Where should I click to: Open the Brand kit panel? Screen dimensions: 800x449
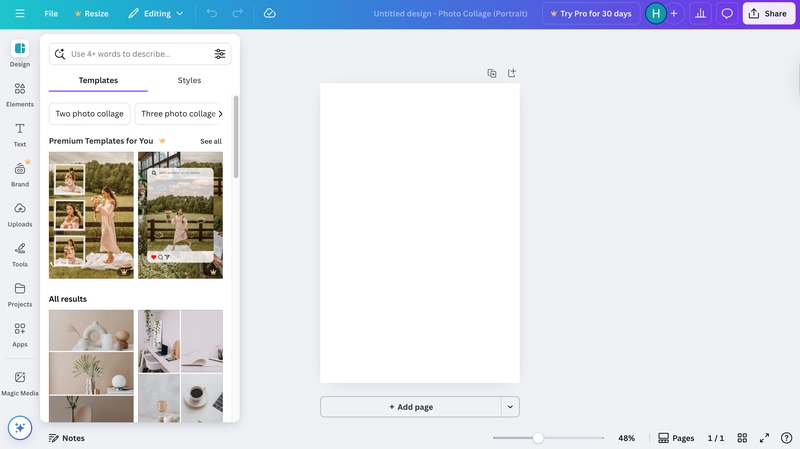point(20,174)
